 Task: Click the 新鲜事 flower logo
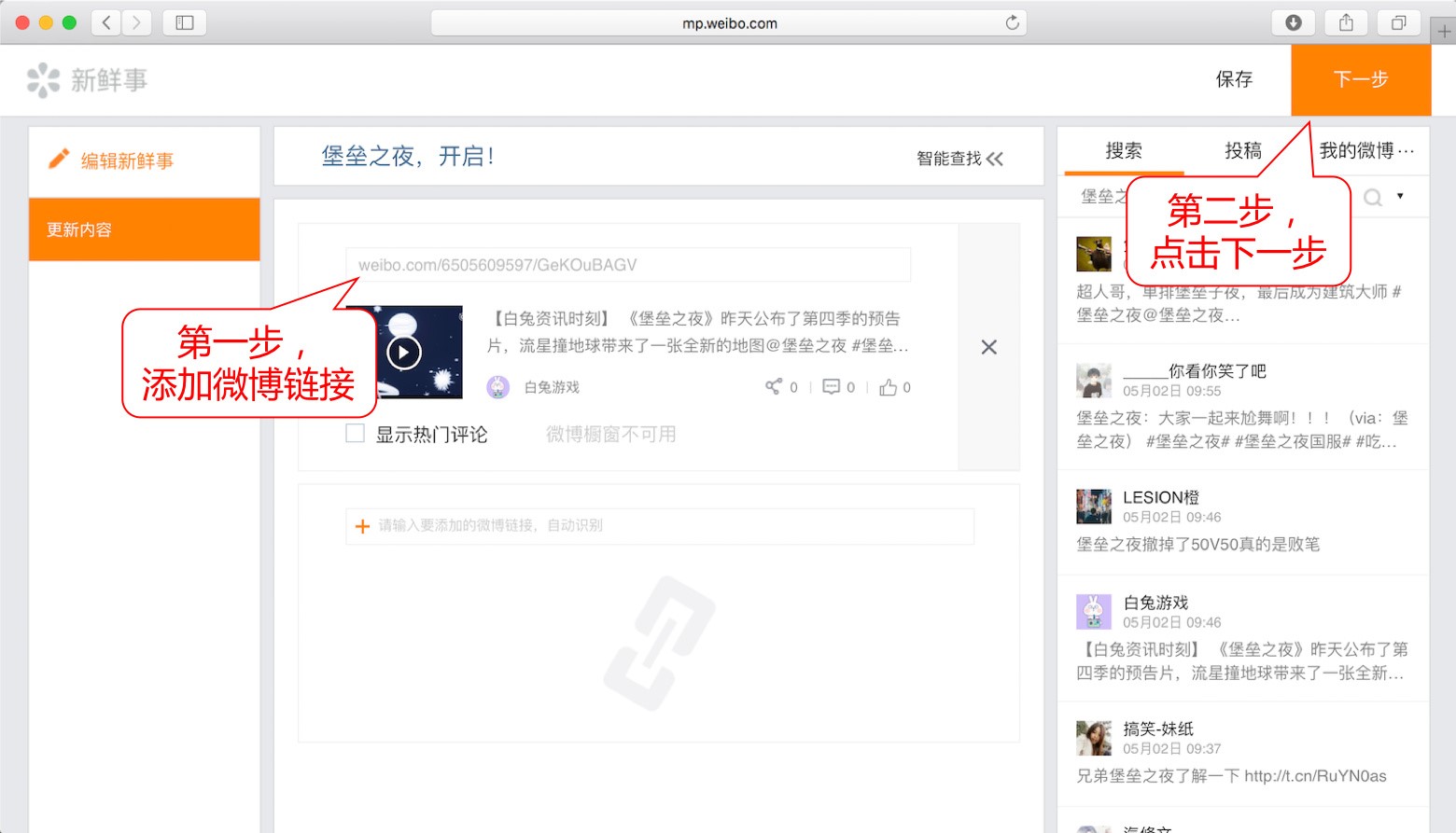coord(42,79)
